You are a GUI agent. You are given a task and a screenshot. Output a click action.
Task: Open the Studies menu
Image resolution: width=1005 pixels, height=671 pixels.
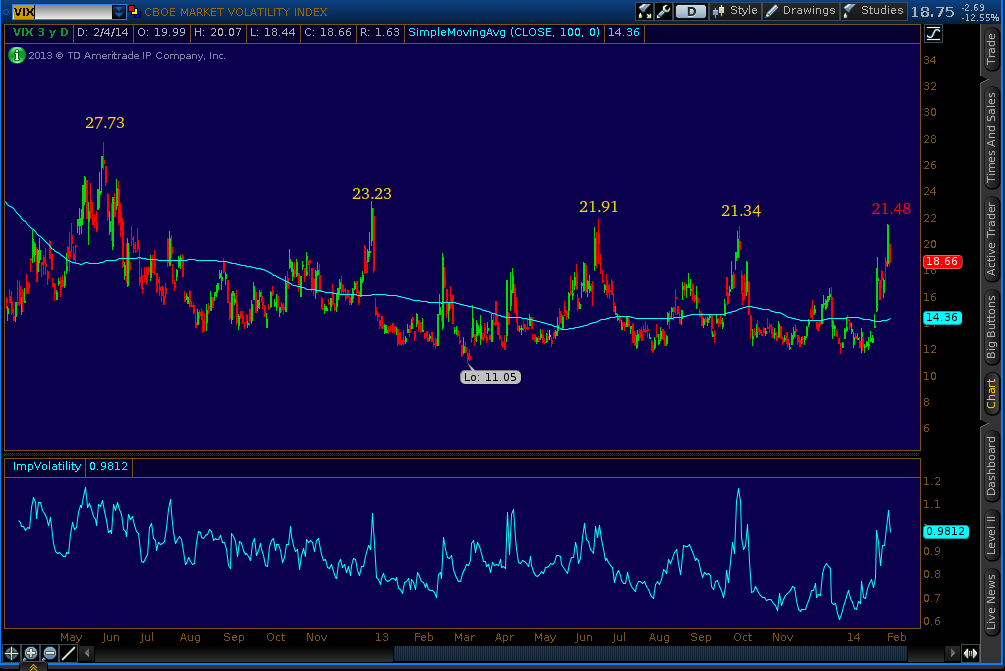(873, 11)
